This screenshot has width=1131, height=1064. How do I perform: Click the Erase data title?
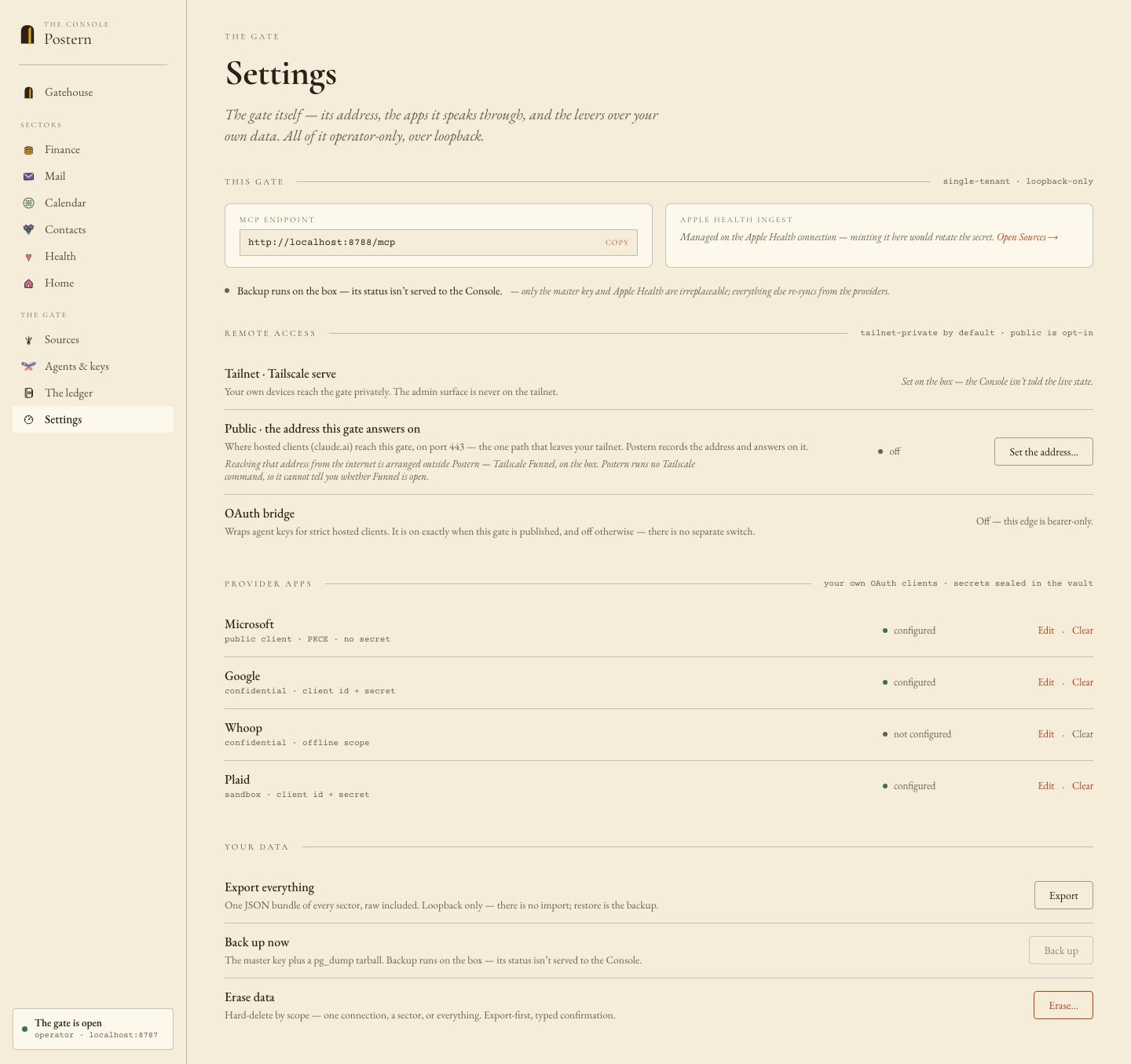coord(250,997)
